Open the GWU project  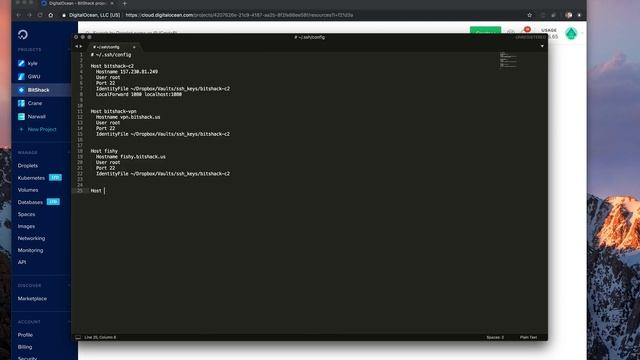click(x=34, y=76)
